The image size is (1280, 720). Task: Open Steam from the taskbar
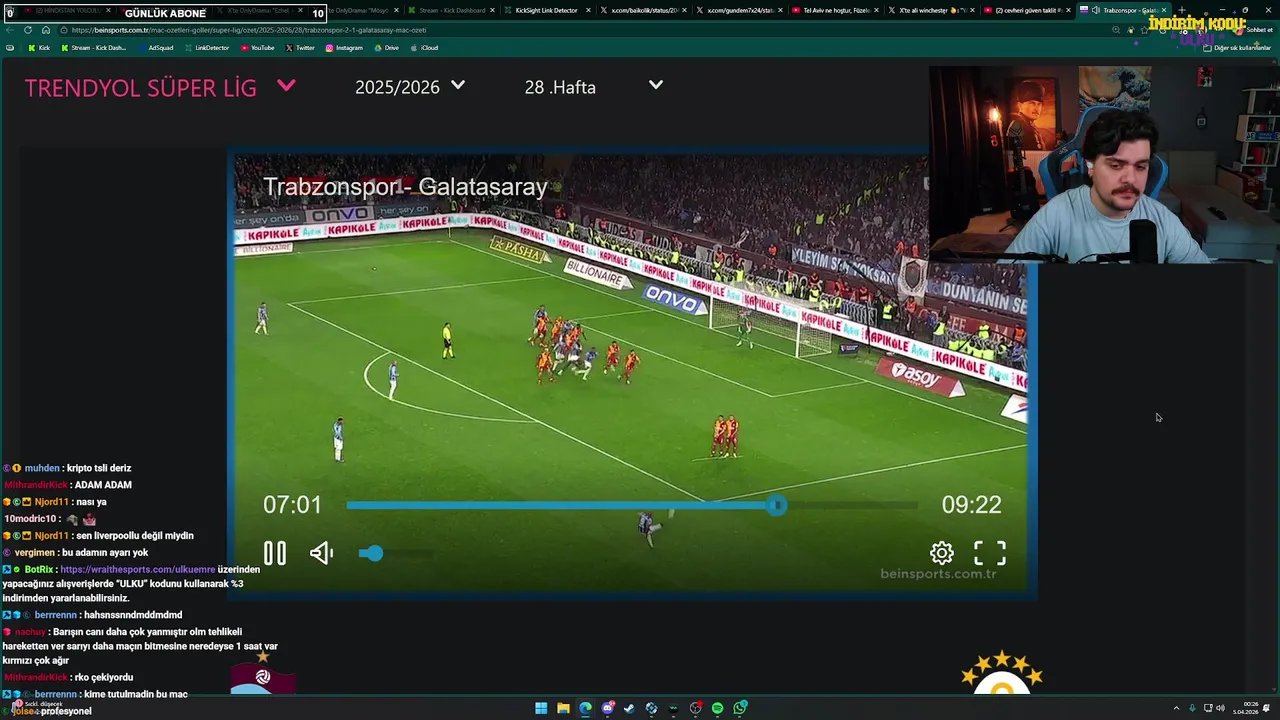pyautogui.click(x=629, y=708)
